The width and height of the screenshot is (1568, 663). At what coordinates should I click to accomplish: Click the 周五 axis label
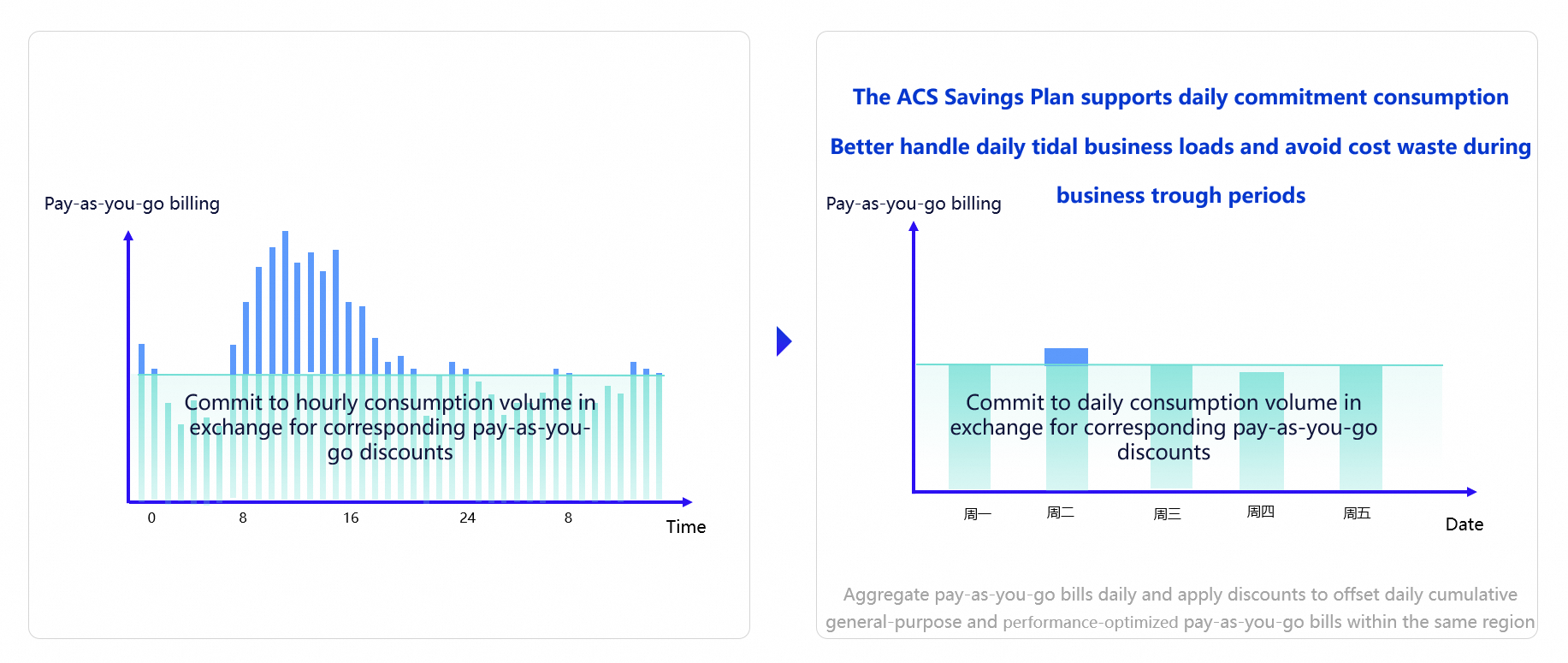[1357, 513]
